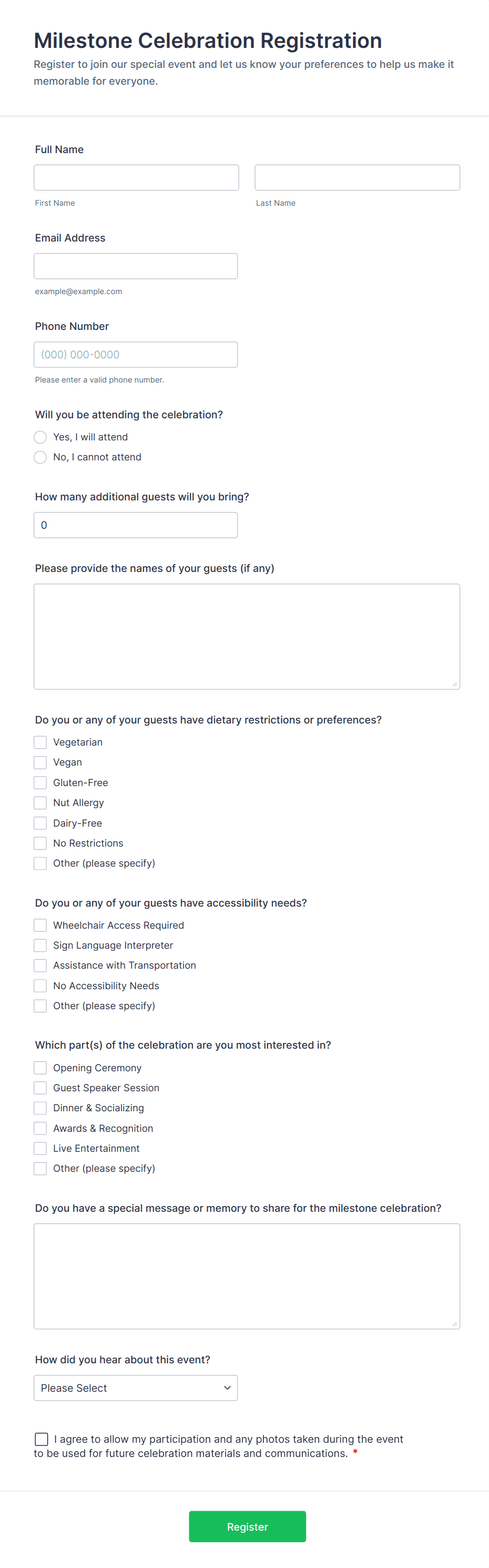489x1568 pixels.
Task: Click the Last Name input field
Action: click(356, 177)
